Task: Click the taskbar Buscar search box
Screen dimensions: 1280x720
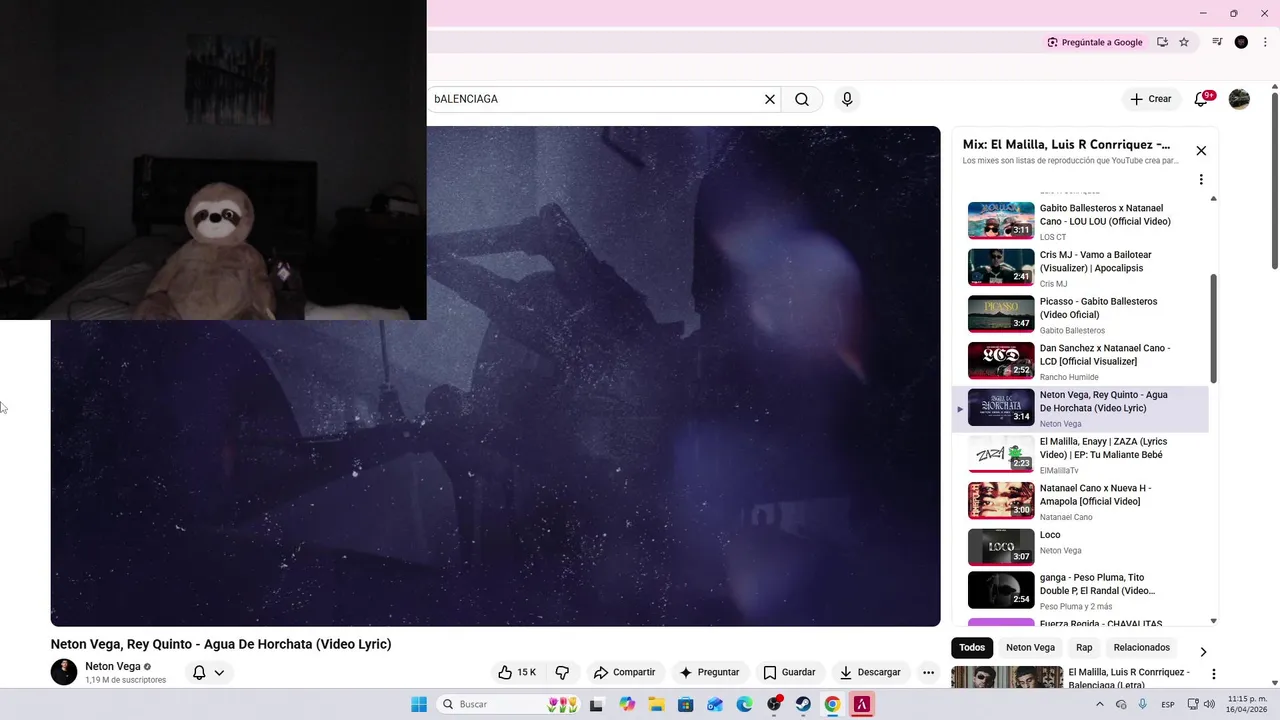Action: tap(508, 704)
